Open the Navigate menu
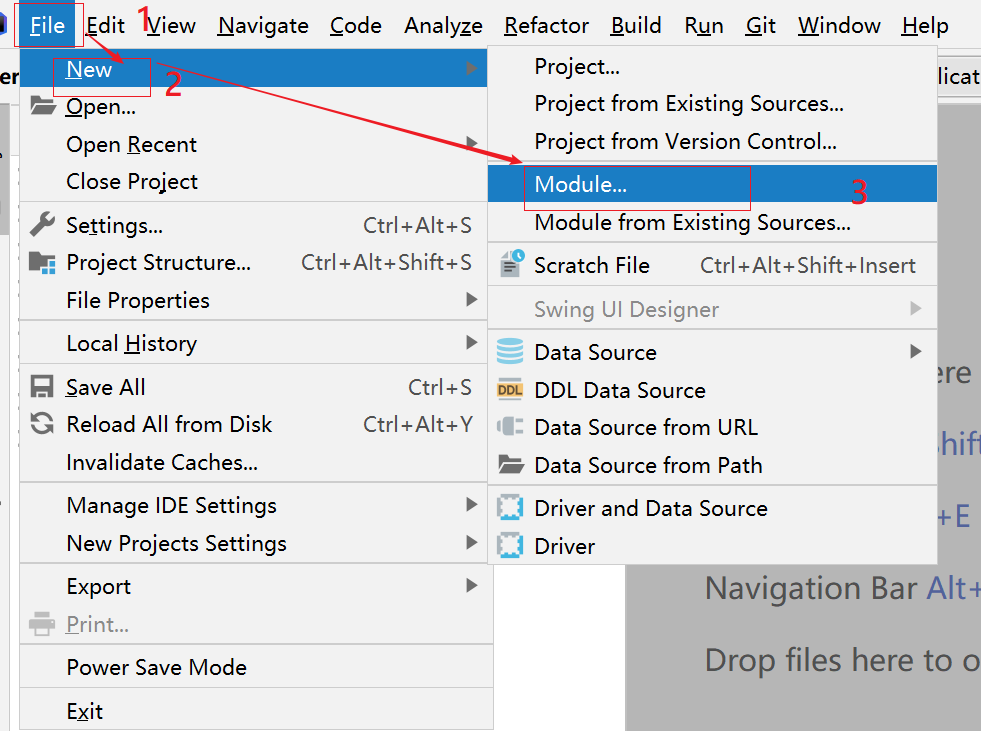Screen dimensions: 981x731 [263, 26]
